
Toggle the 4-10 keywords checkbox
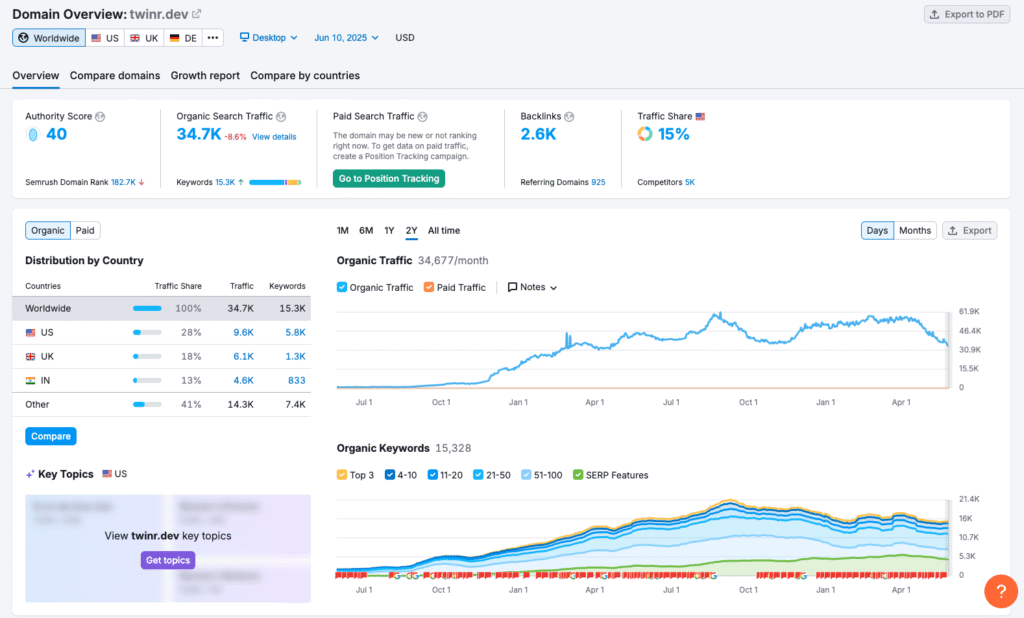390,474
